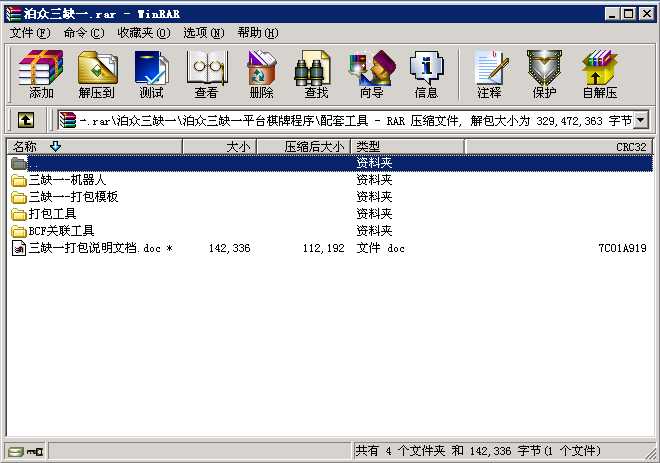Close the WinRAR window
This screenshot has height=463, width=660.
point(646,14)
